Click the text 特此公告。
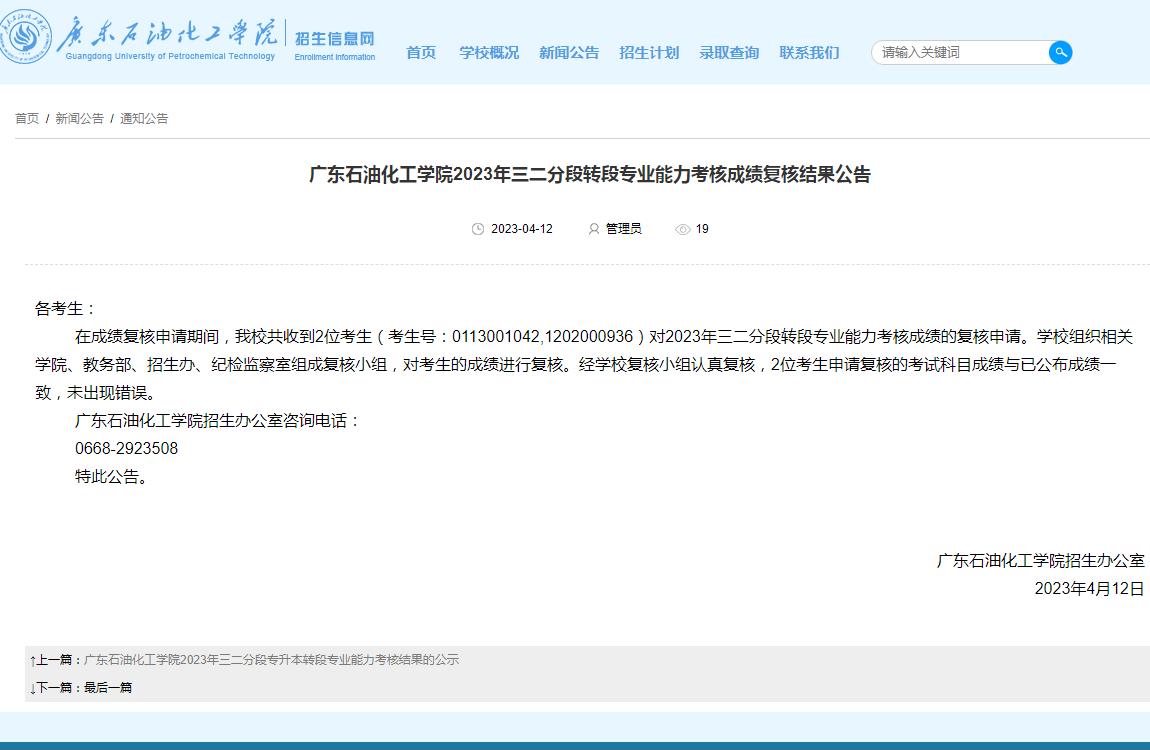The image size is (1150, 750). (112, 477)
